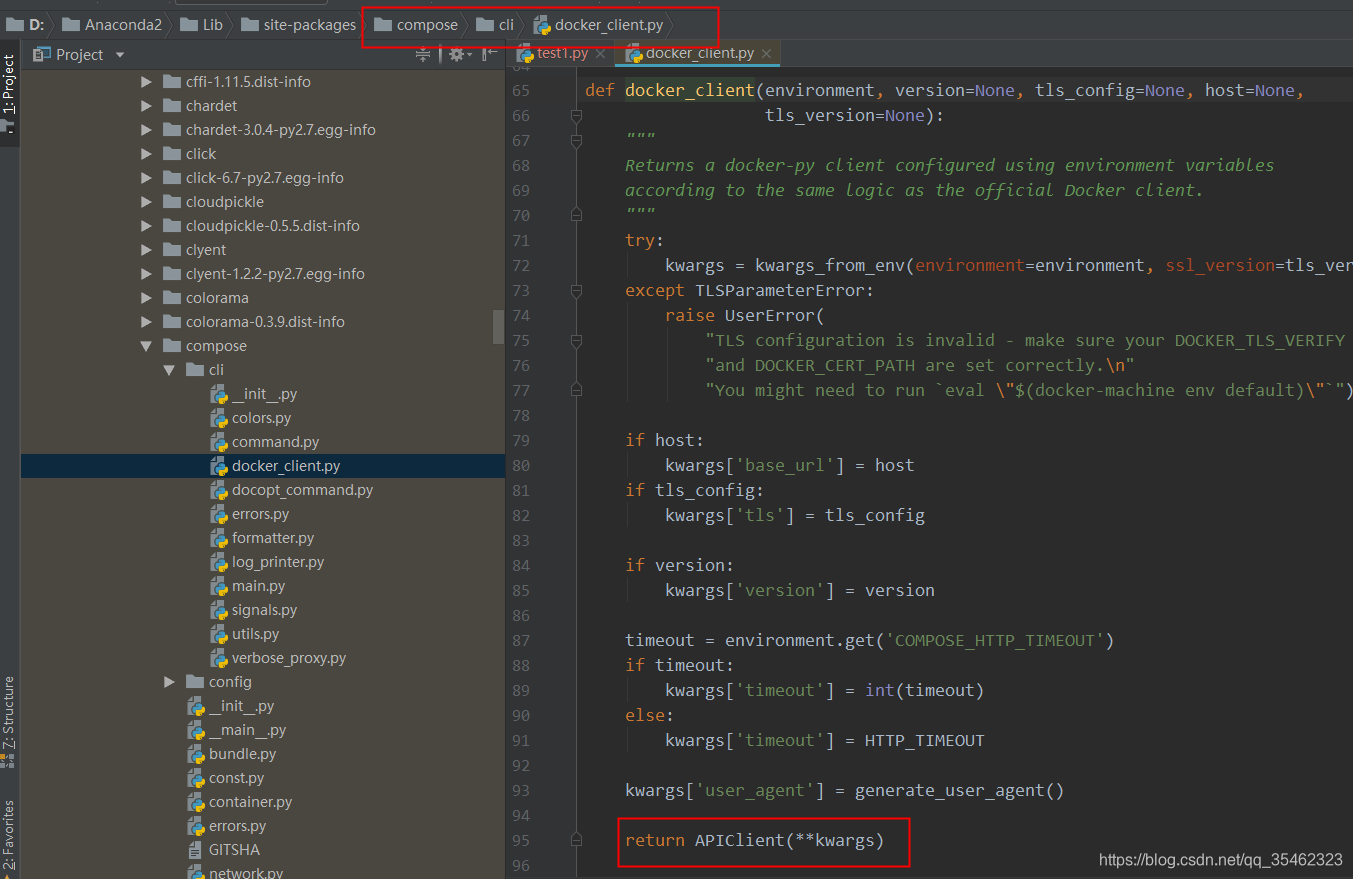Select the GITSHA text file icon
This screenshot has width=1353, height=879.
(196, 850)
